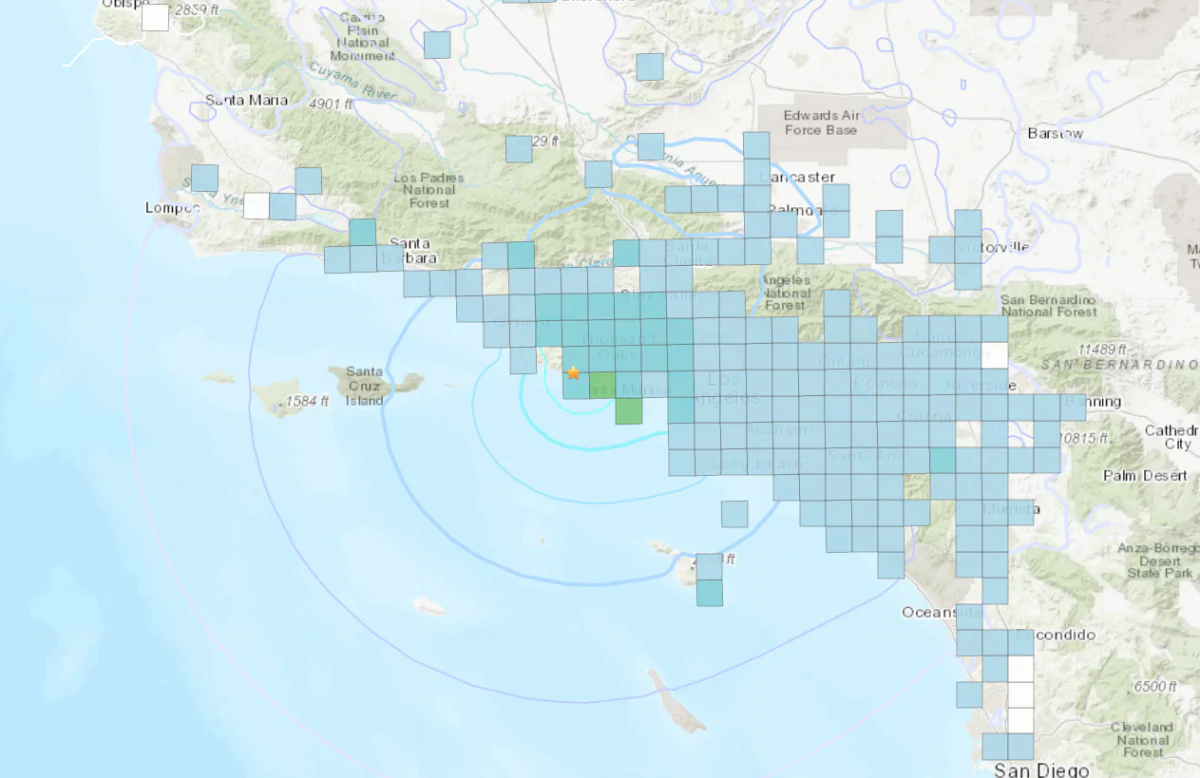The image size is (1200, 778).
Task: Click the San Bernardino National Forest label
Action: click(x=1048, y=306)
